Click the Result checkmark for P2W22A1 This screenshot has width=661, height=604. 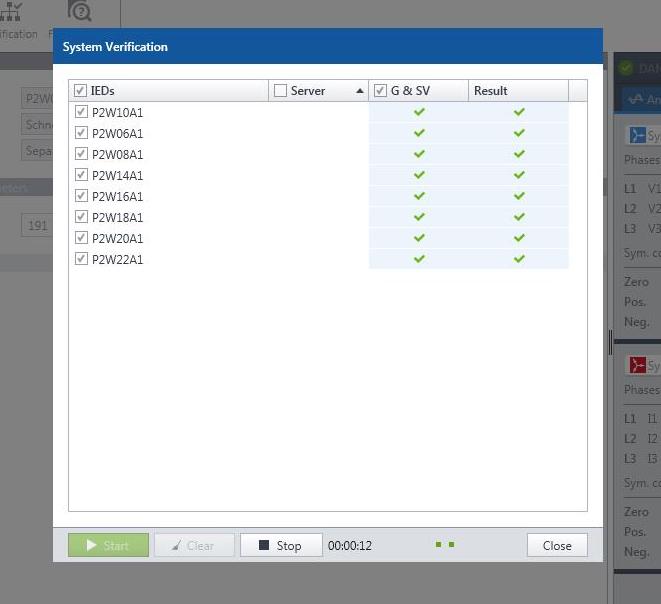[x=519, y=259]
